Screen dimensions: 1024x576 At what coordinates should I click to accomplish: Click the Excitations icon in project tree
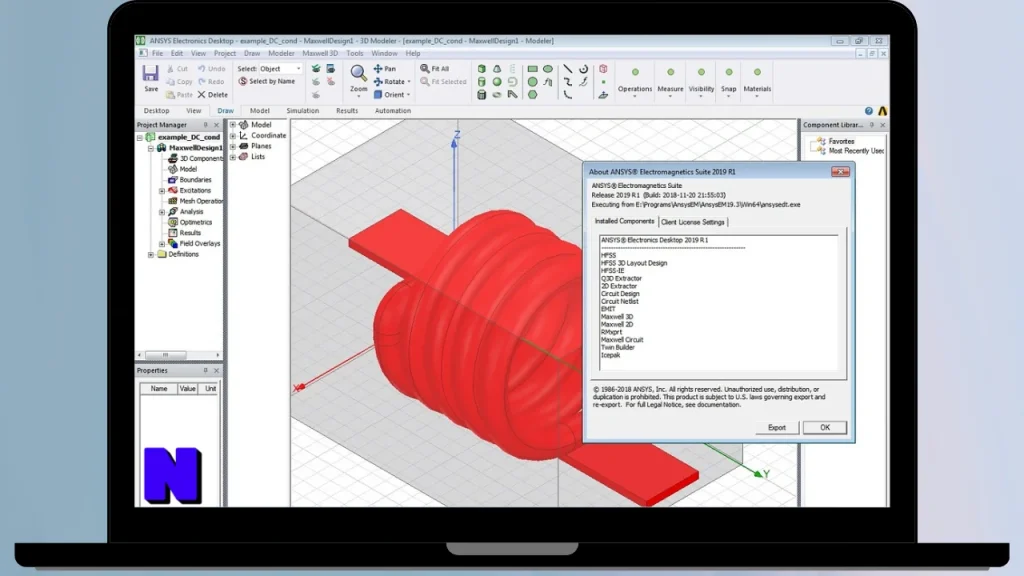[x=172, y=190]
